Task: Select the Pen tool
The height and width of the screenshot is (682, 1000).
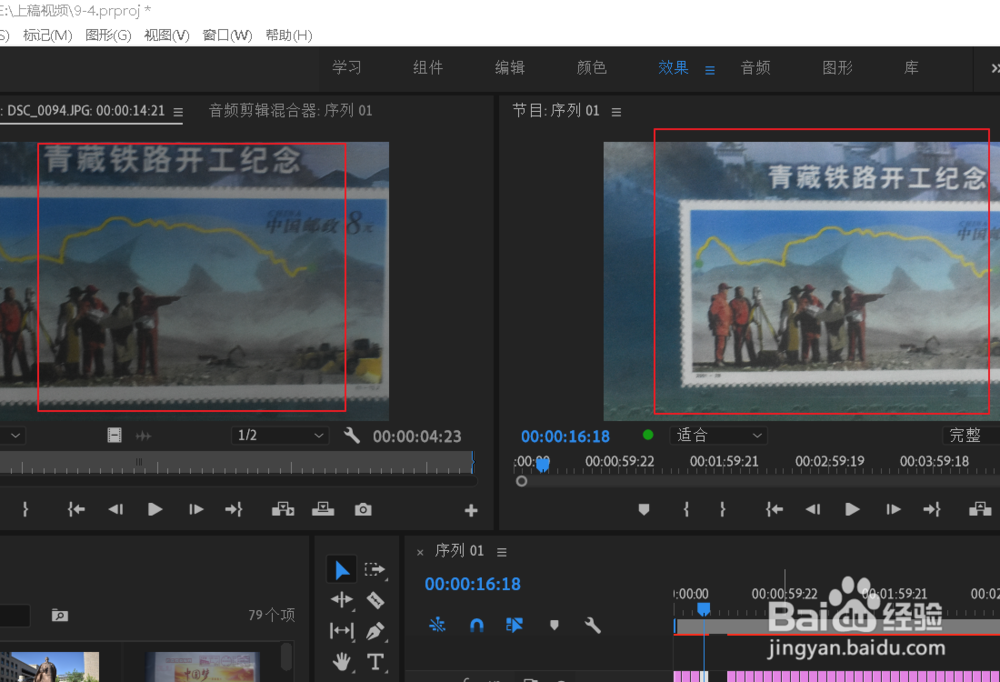Action: tap(375, 631)
